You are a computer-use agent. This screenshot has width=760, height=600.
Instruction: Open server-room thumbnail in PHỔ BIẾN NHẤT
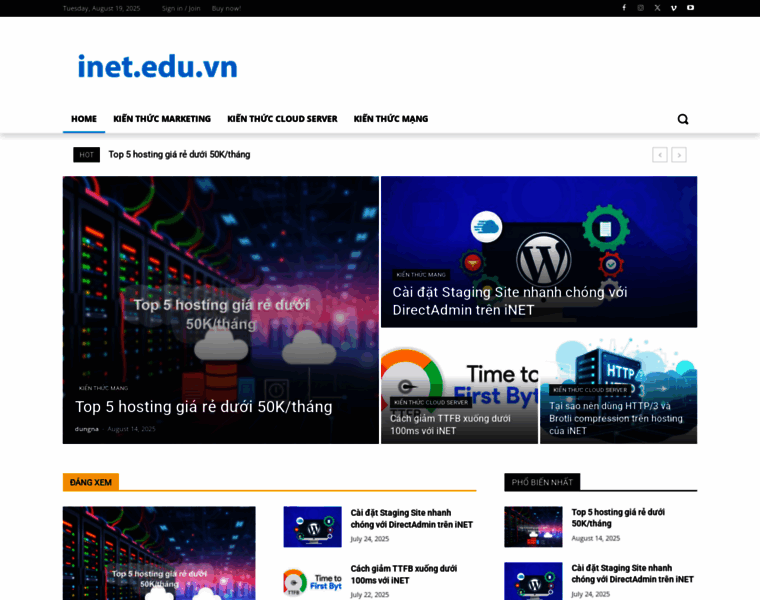[x=533, y=527]
